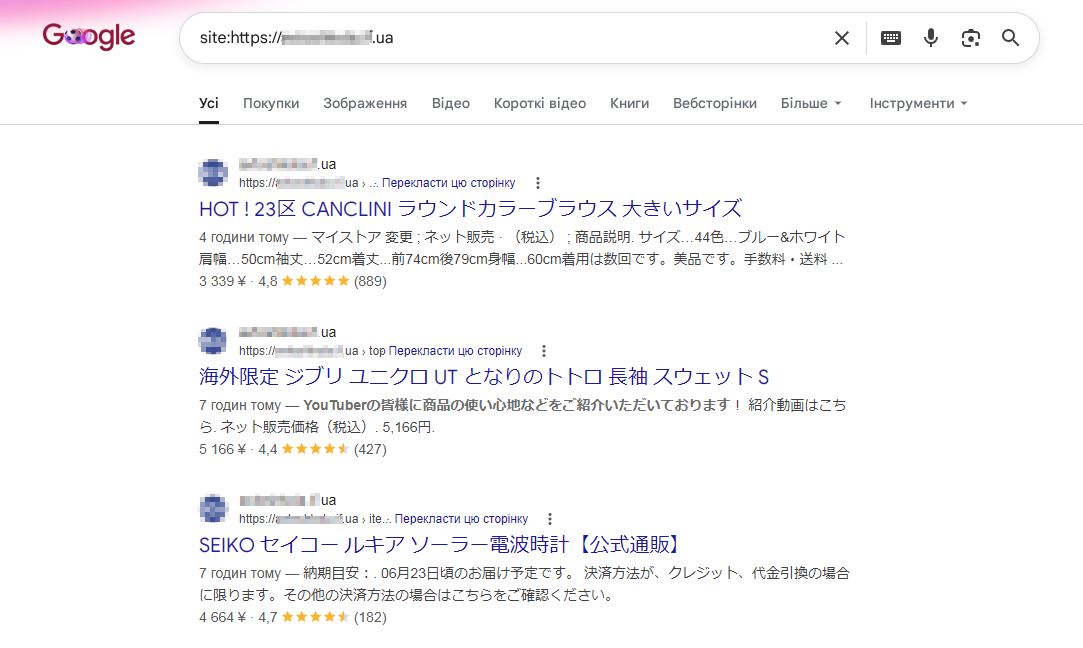Switch to the Покупки tab
This screenshot has height=648, width=1083.
point(271,104)
